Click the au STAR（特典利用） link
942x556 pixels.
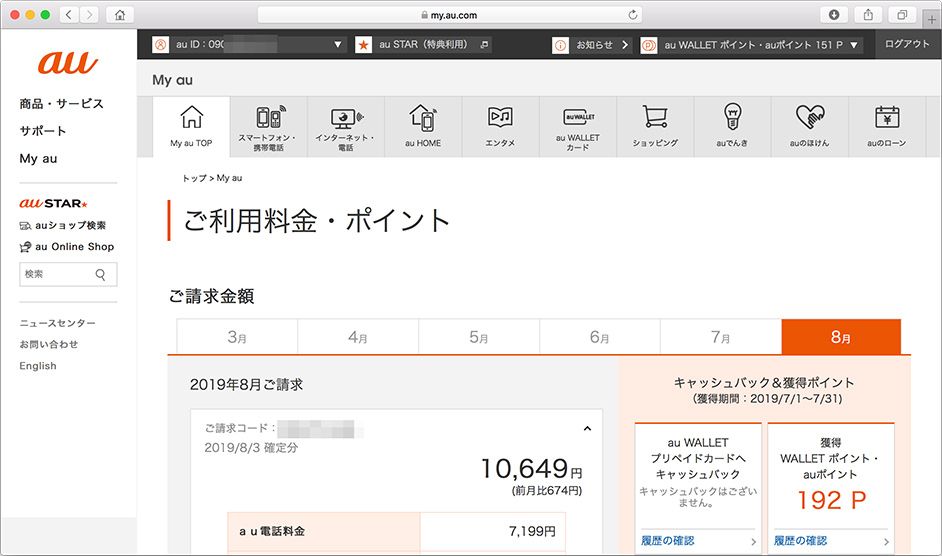[423, 44]
